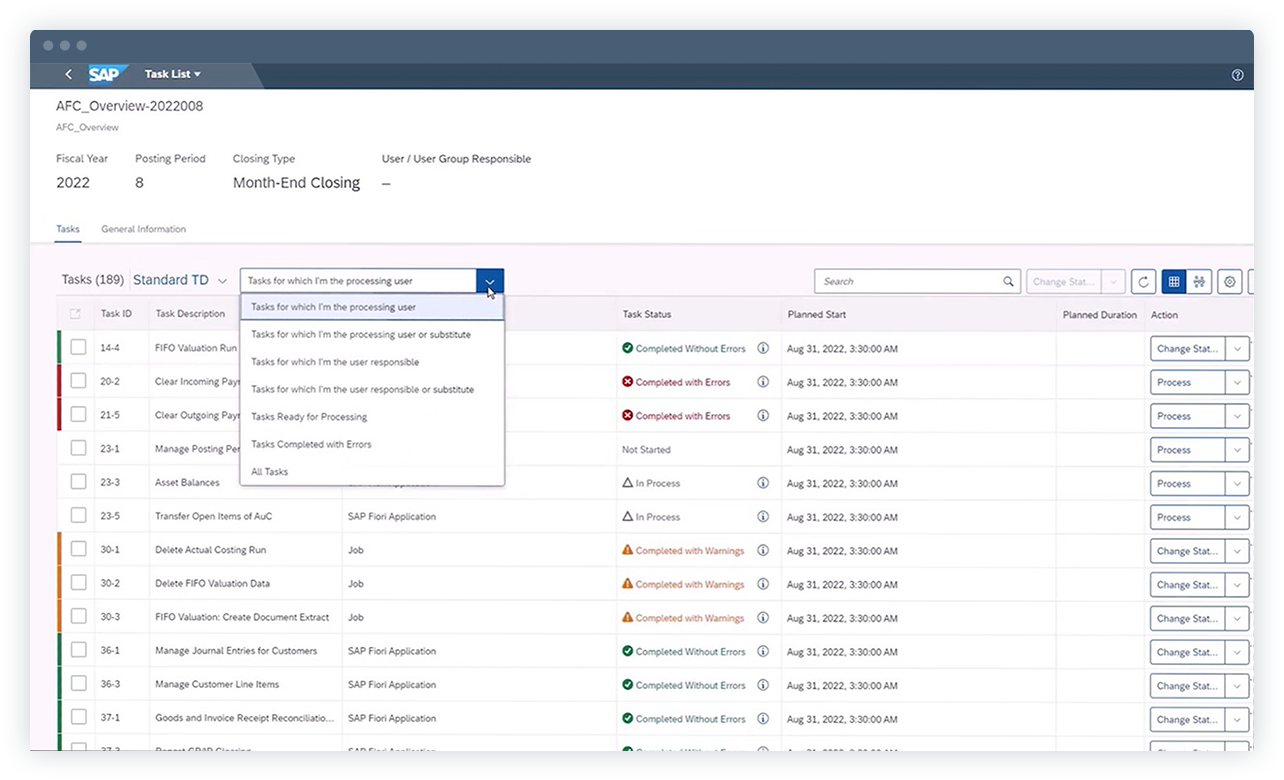Click the info icon next to Completed with Errors
Screen dimensions: 1284x780
tap(763, 382)
